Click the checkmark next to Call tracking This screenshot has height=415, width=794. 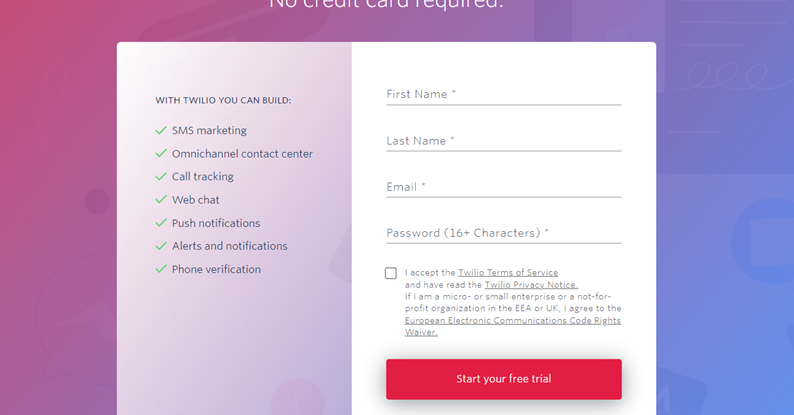(x=161, y=177)
